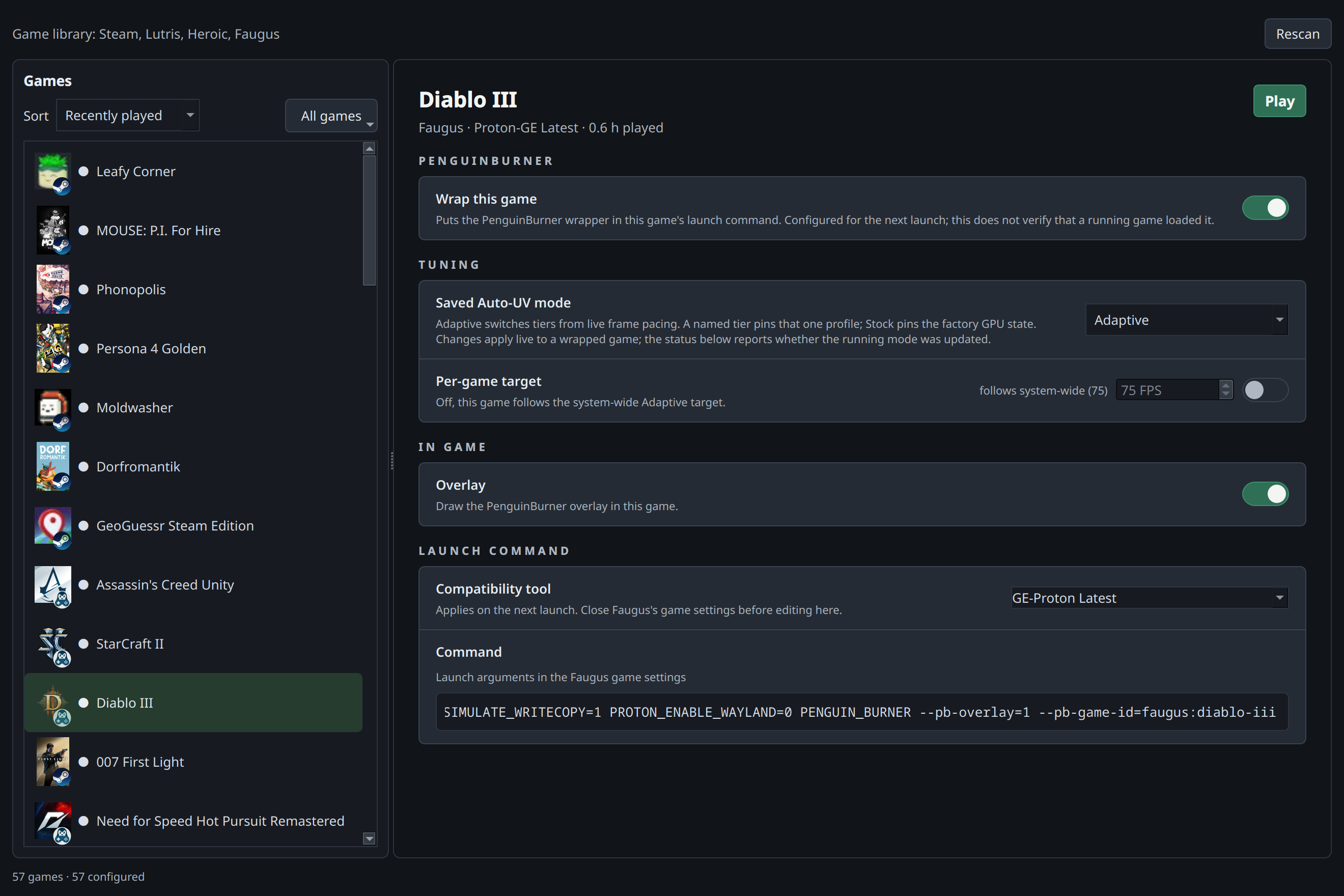Select MOUSE: P.I. For Hire list entry
The image size is (1344, 896).
click(193, 230)
